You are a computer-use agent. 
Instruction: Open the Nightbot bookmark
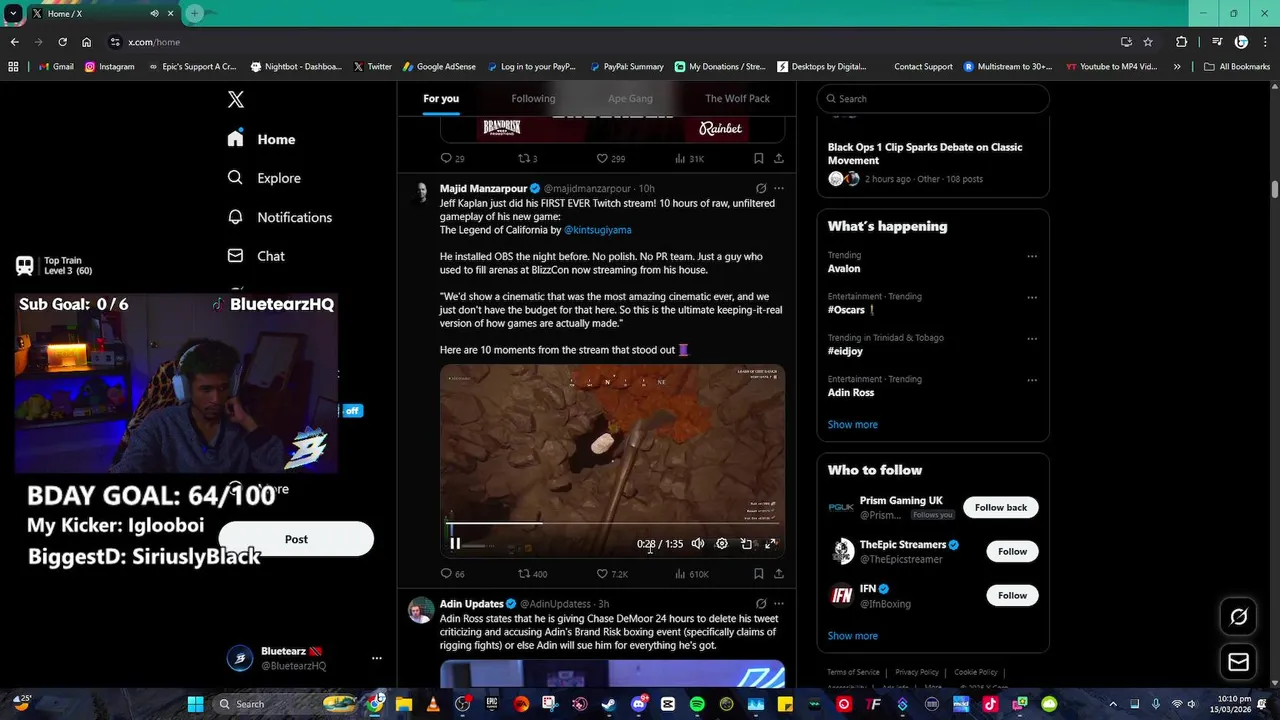(x=296, y=67)
